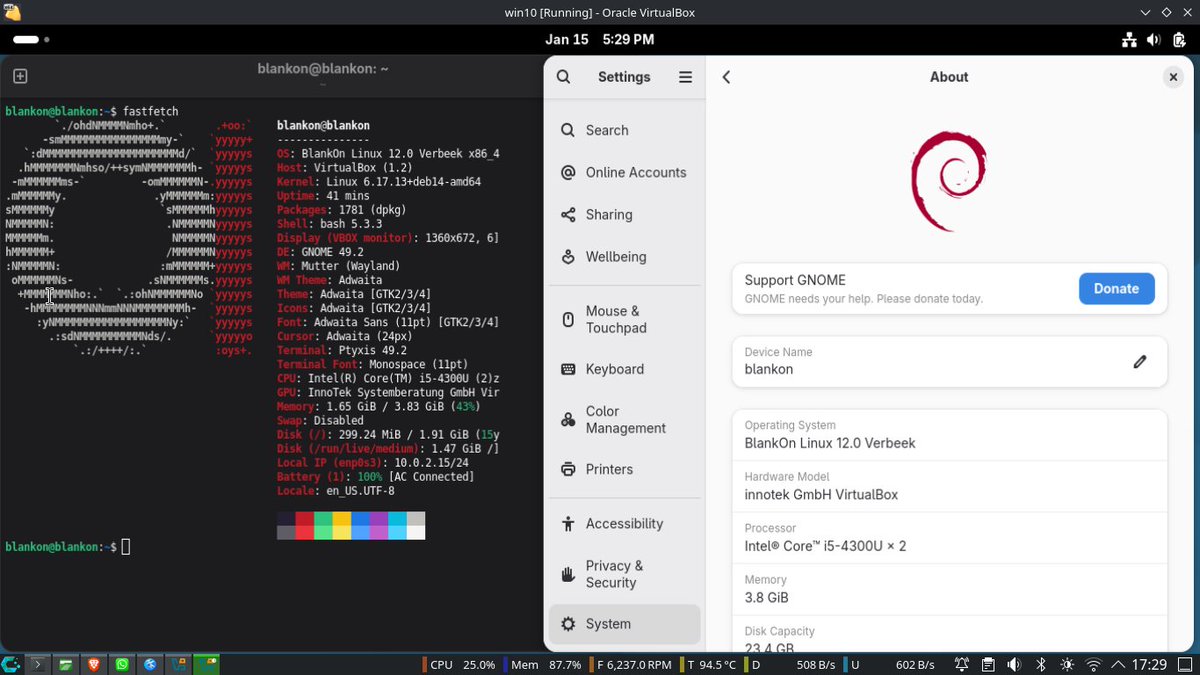Click the Local IP 10.0.2.15/24 line
This screenshot has height=675, width=1200.
373,462
